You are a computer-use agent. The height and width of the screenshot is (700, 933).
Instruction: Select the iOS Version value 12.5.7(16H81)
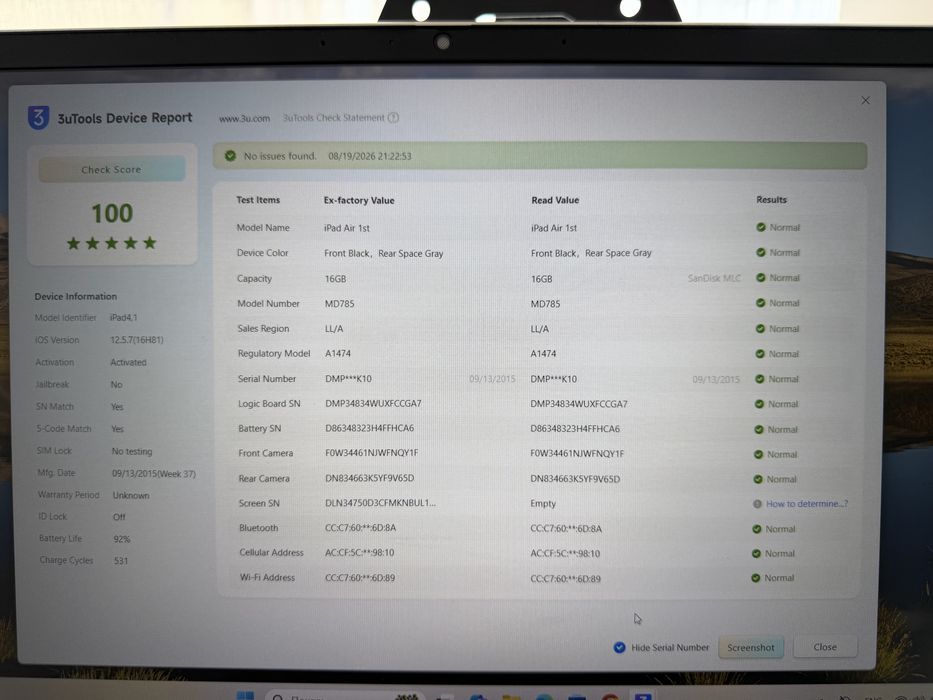tap(137, 340)
